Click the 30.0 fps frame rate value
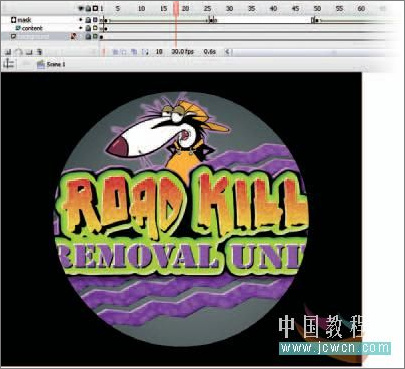The image size is (405, 369). (x=183, y=52)
